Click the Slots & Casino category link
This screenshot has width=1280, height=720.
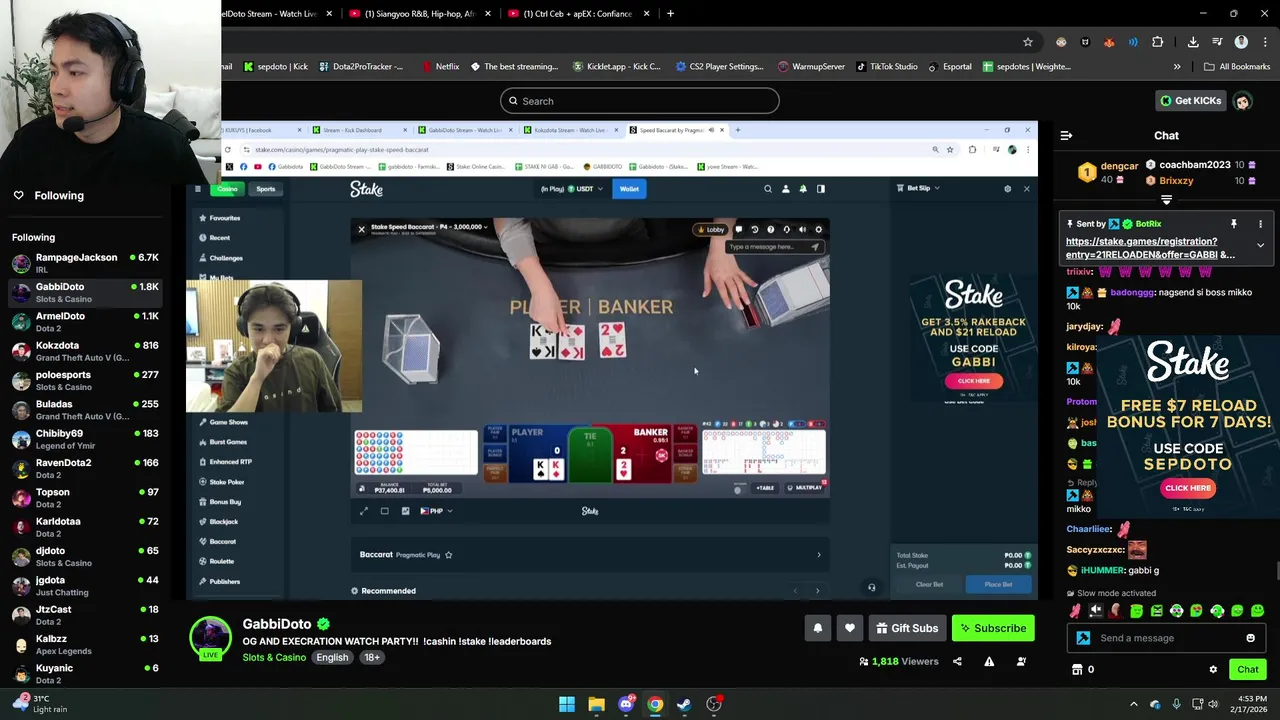[x=274, y=658]
